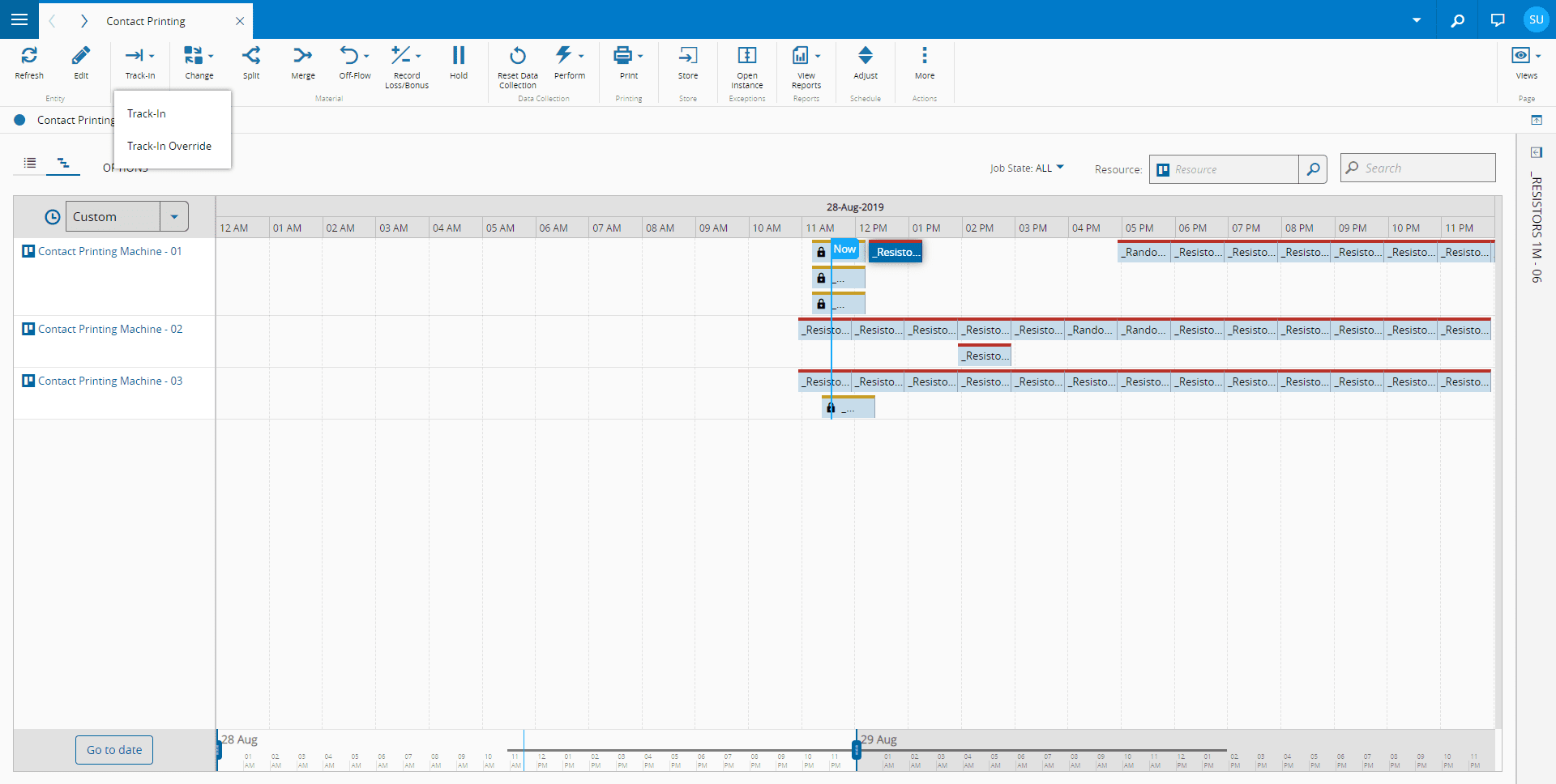This screenshot has height=784, width=1556.
Task: Switch to the Contact Printing tab
Action: pos(145,21)
